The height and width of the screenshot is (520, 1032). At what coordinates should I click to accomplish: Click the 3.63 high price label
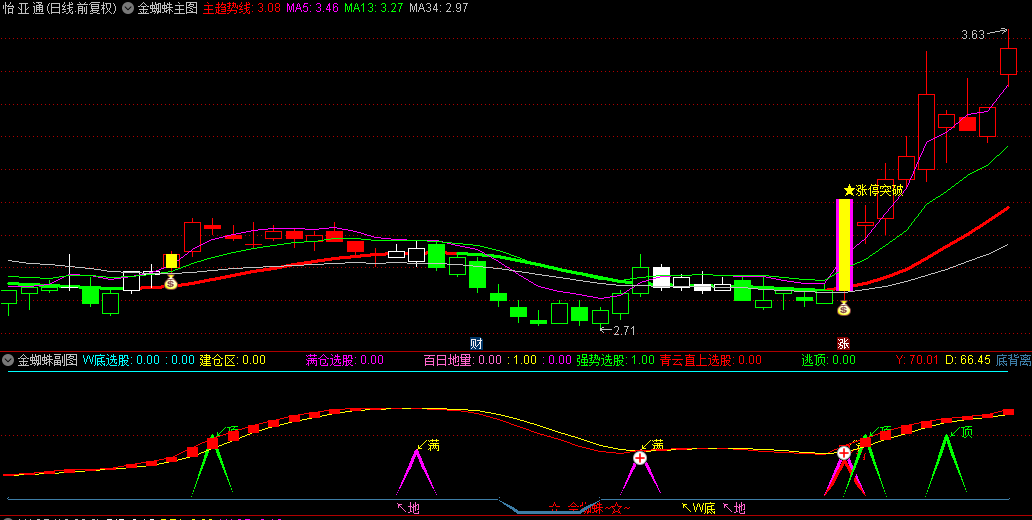click(x=972, y=35)
